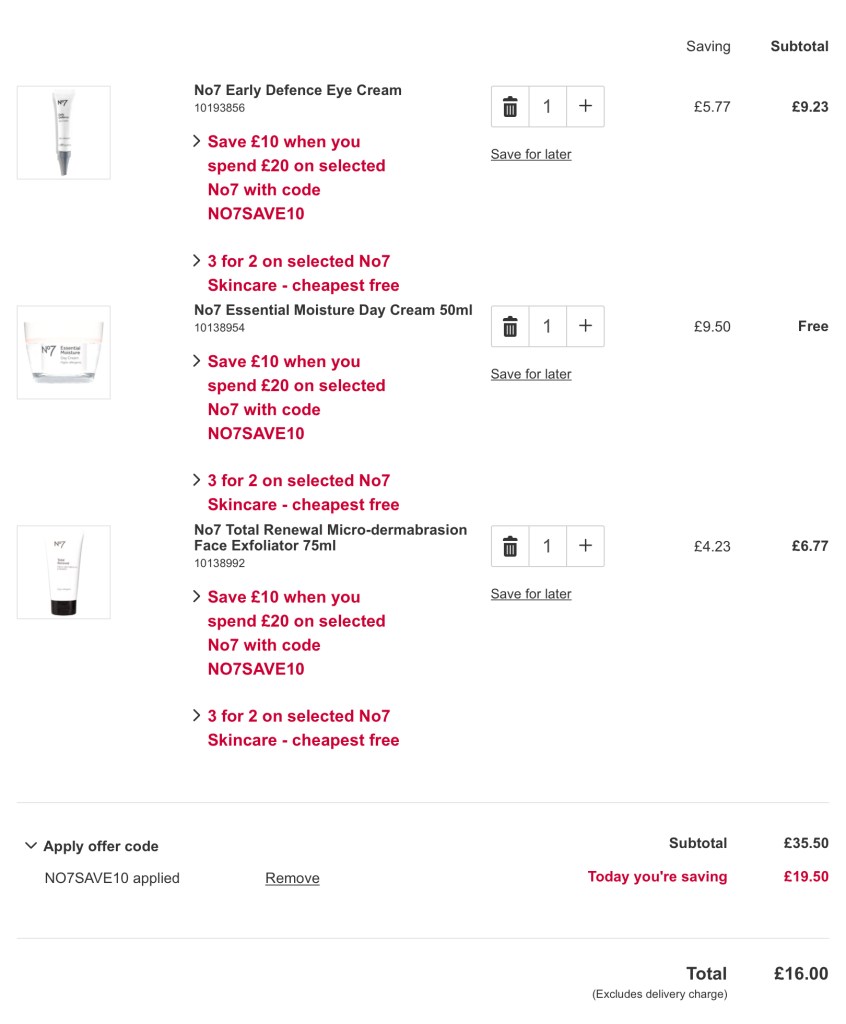Add one more Essential Moisture Day Cream
The height and width of the screenshot is (1024, 846).
coord(585,326)
